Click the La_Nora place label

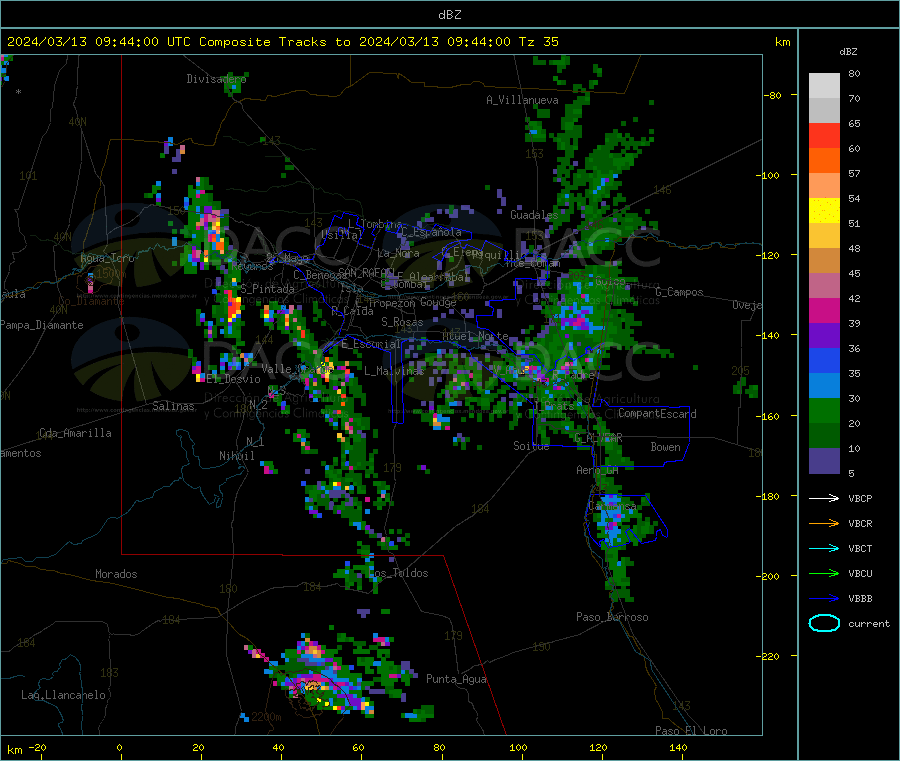[x=398, y=253]
